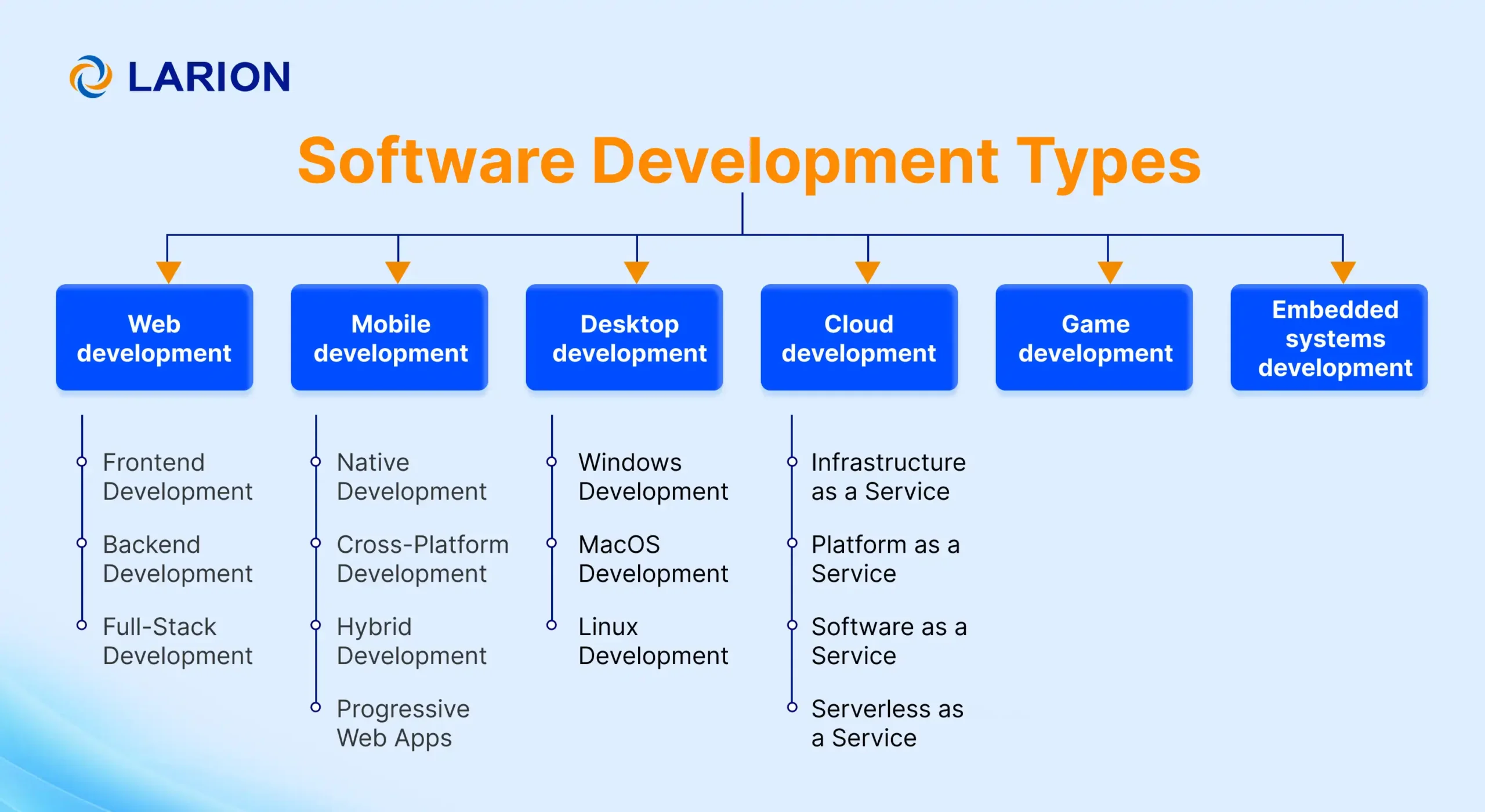The image size is (1485, 812).
Task: Click the Software as a Service item
Action: point(889,641)
